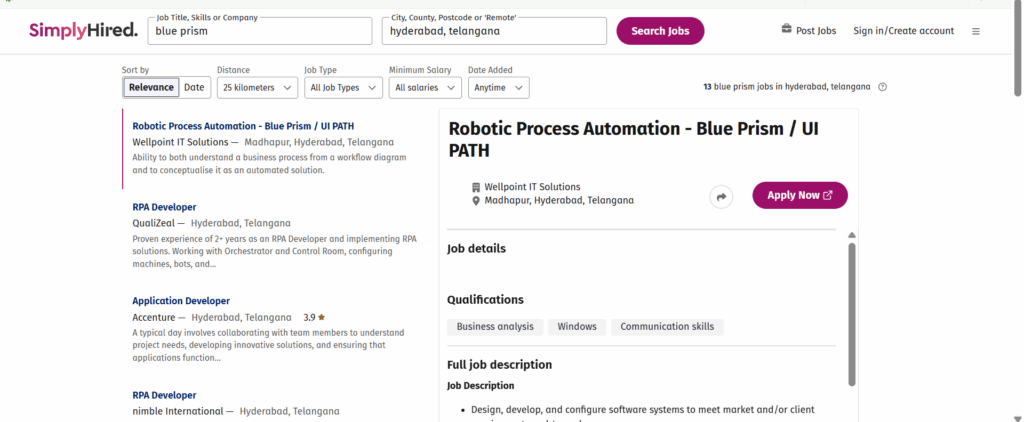This screenshot has height=422, width=1024.
Task: Click Madhapur, Hyderabad location in details panel
Action: [x=559, y=201]
